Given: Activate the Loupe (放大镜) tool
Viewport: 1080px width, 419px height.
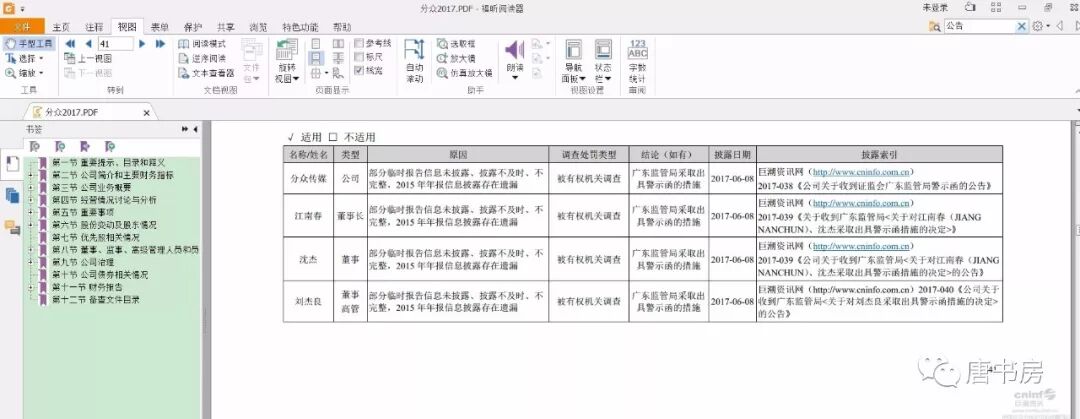Looking at the screenshot, I should (x=456, y=58).
